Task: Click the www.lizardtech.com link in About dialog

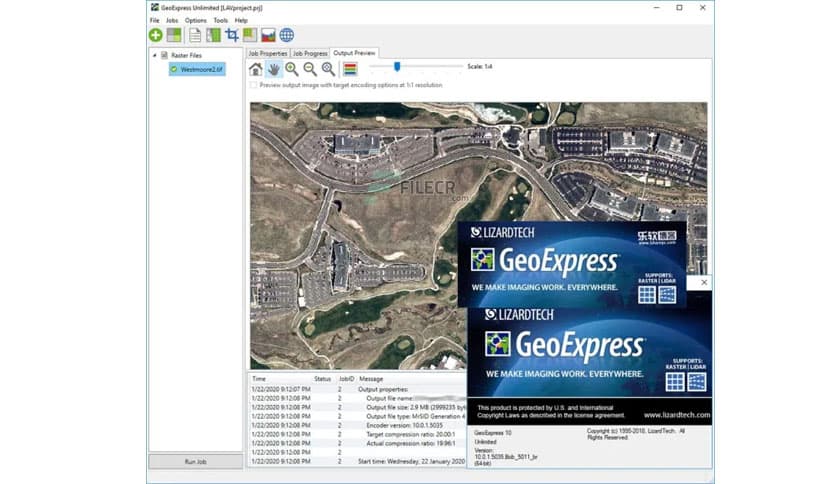Action: [677, 415]
